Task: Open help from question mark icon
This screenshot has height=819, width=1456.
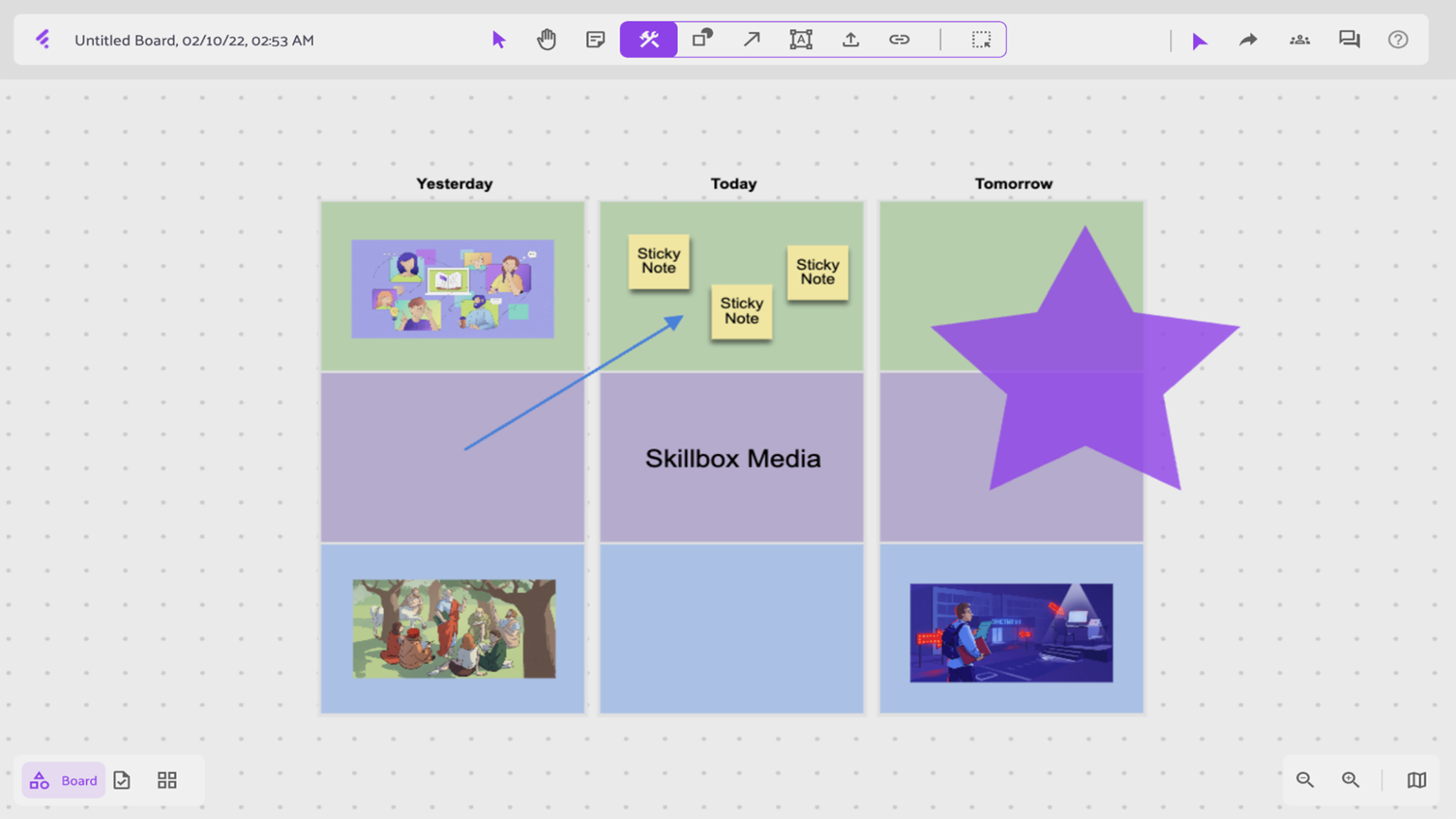Action: [1397, 40]
